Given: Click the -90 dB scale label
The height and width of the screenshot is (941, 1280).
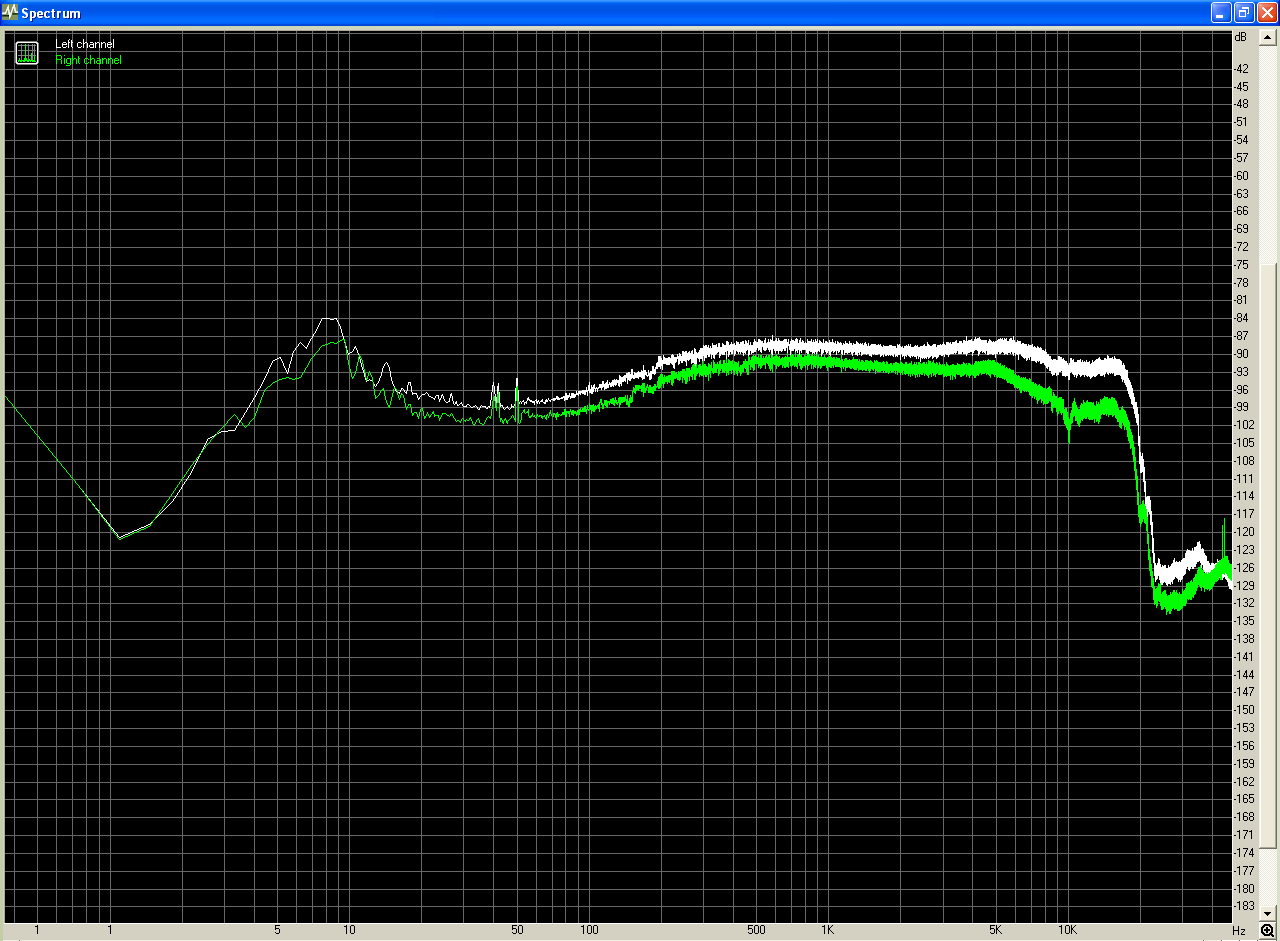Looking at the screenshot, I should [x=1241, y=354].
